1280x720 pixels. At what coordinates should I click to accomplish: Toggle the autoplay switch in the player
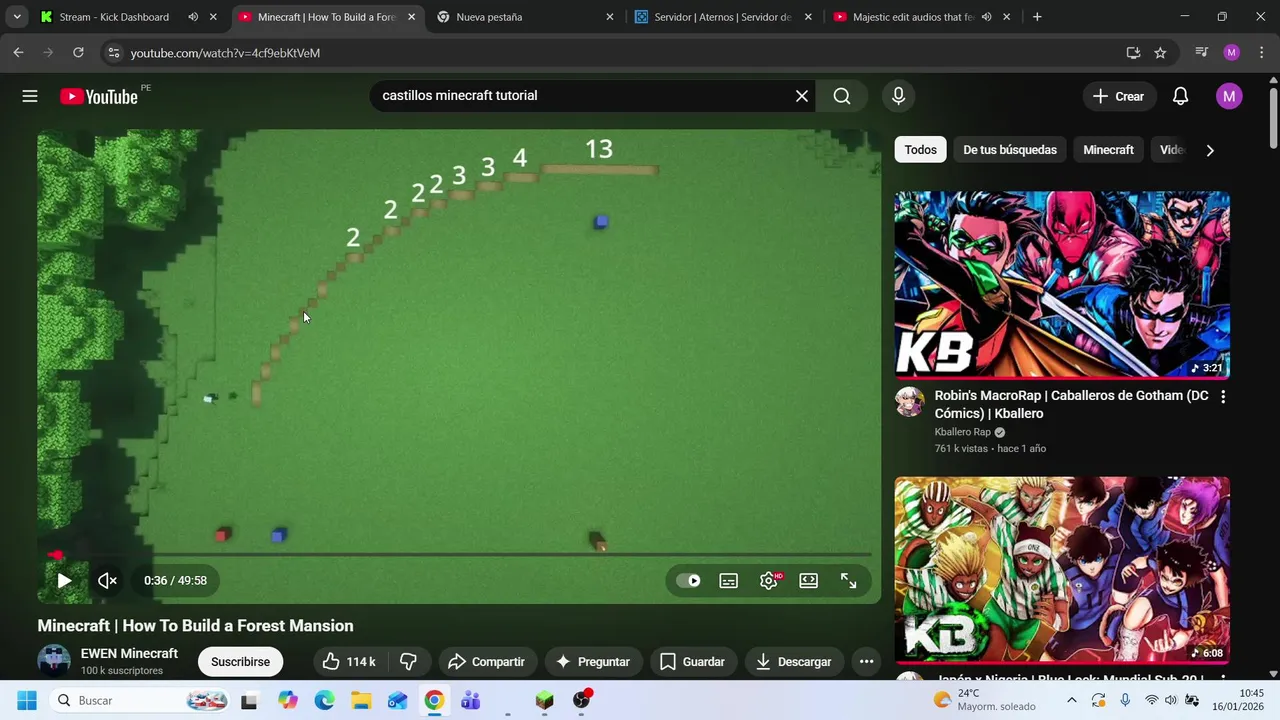pyautogui.click(x=688, y=580)
